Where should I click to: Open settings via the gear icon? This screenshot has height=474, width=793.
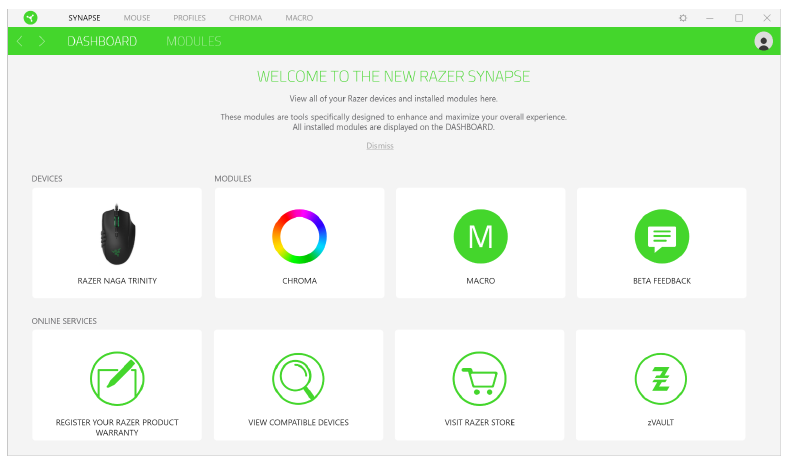coord(683,18)
